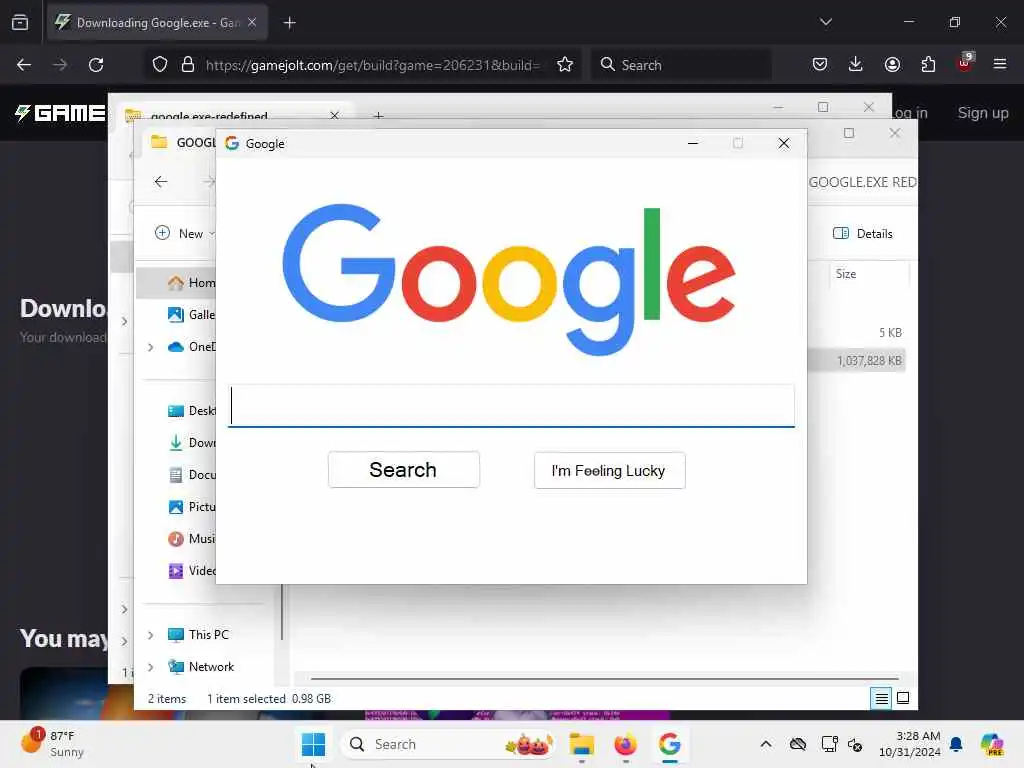1024x768 pixels.
Task: Select Google app icon in taskbar
Action: (x=669, y=744)
